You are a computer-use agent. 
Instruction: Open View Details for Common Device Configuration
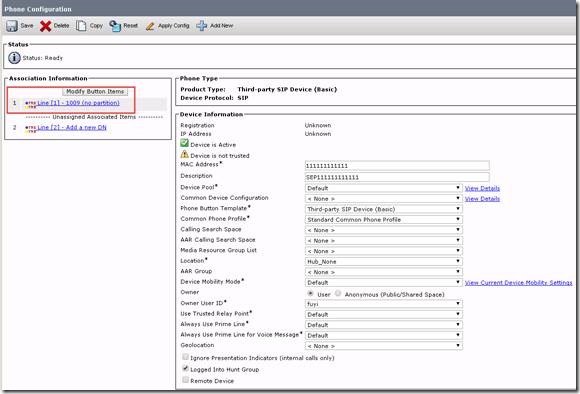[x=482, y=199]
